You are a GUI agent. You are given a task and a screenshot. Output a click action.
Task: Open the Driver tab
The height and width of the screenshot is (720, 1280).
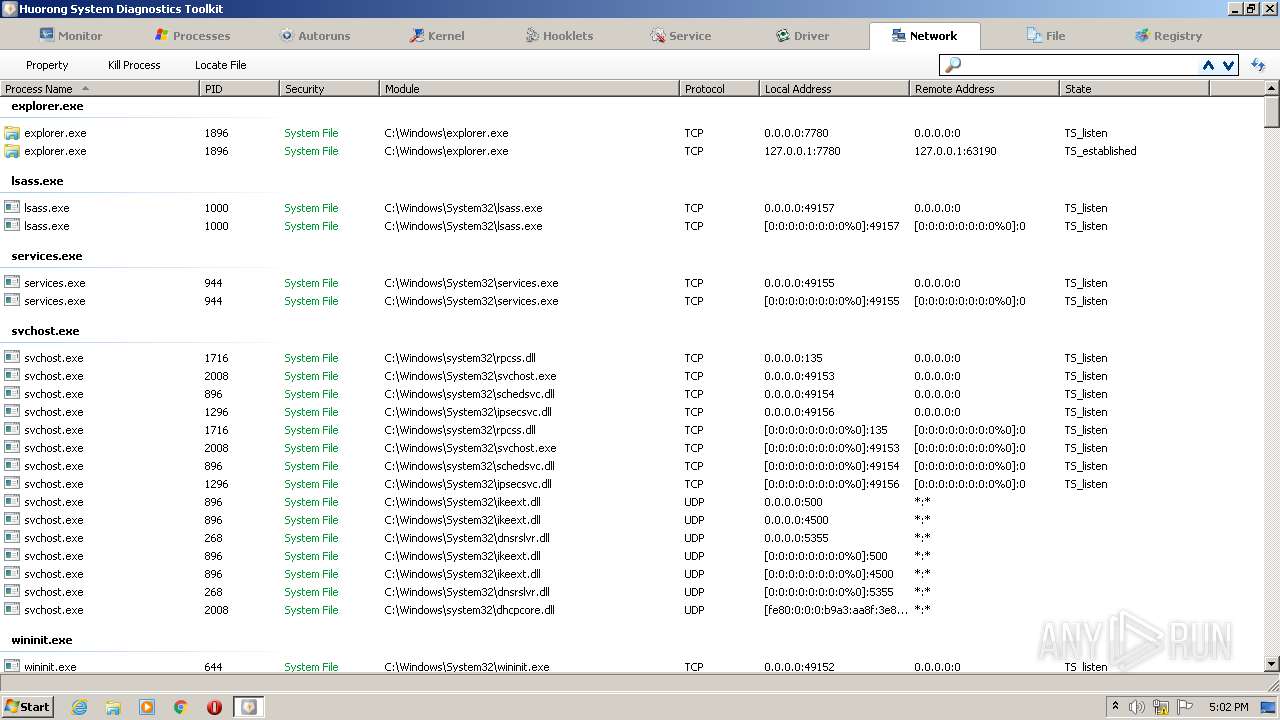click(802, 36)
